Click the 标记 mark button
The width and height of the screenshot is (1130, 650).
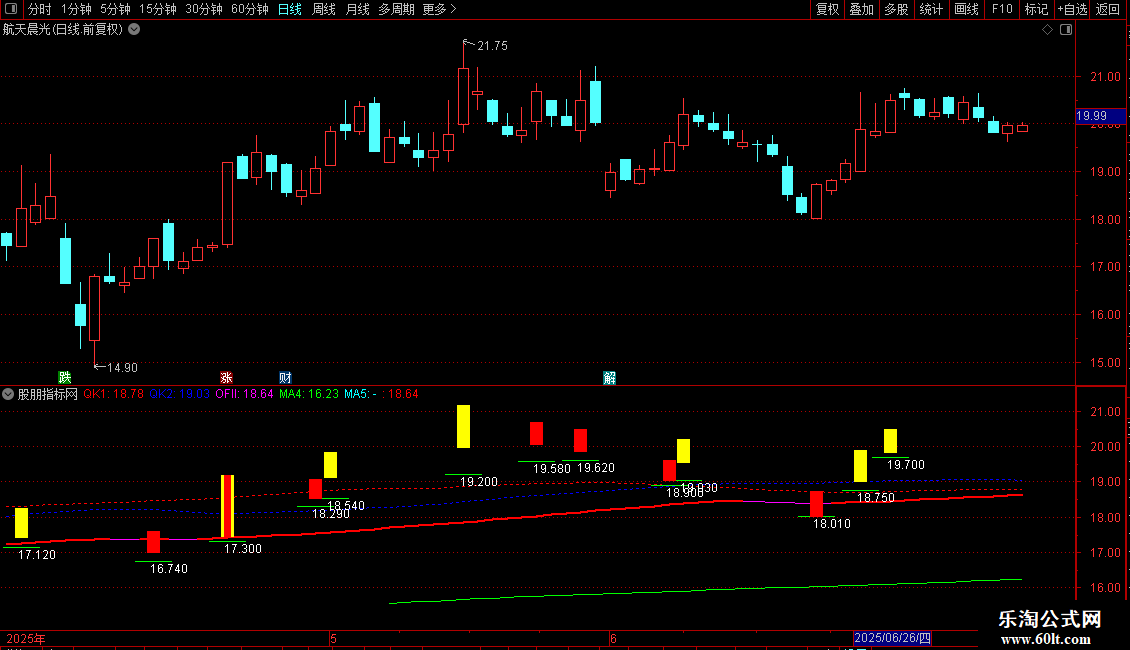[x=1036, y=9]
